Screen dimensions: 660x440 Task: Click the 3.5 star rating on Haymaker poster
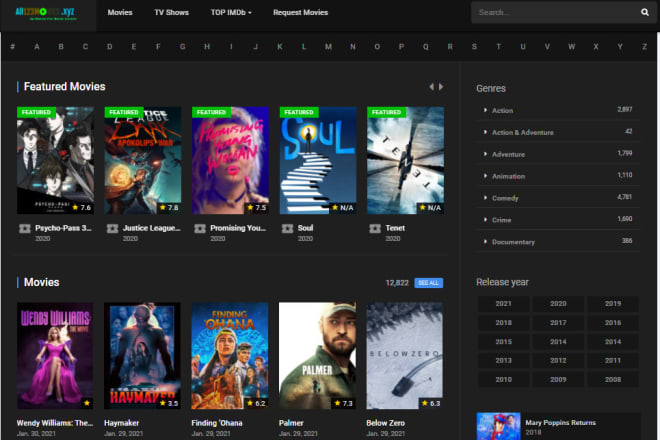pos(169,403)
